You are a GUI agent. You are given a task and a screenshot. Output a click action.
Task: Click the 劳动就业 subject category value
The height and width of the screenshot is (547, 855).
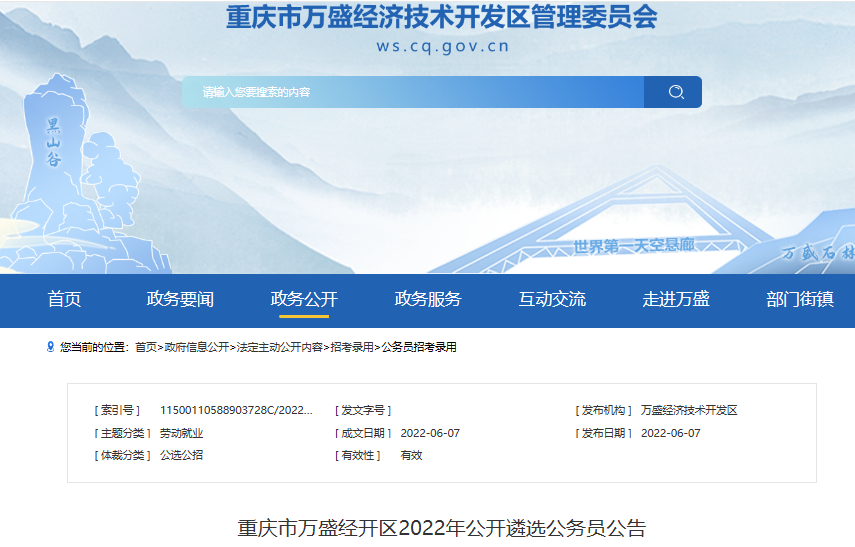click(182, 434)
